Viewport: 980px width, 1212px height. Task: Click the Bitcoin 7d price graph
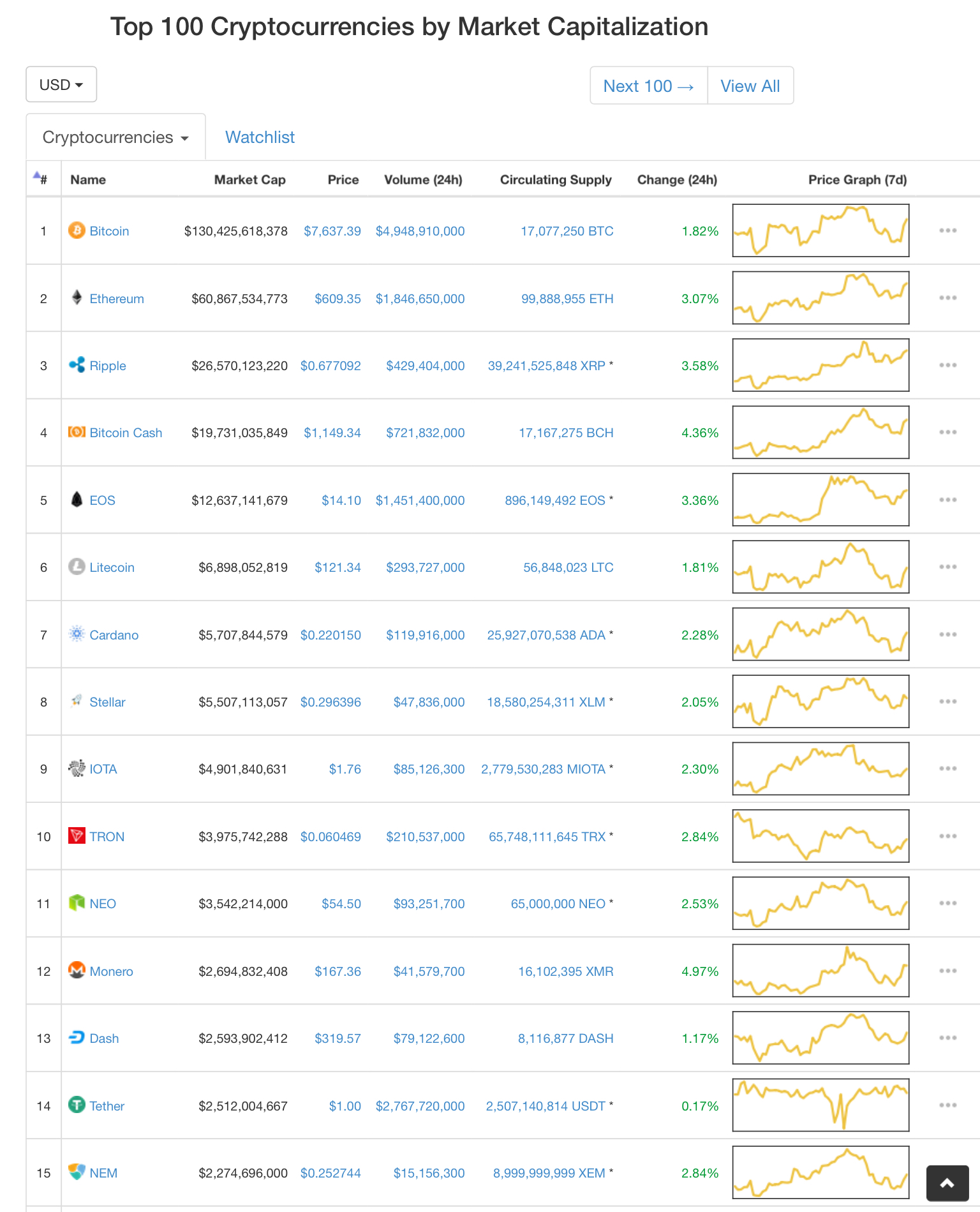pyautogui.click(x=820, y=230)
